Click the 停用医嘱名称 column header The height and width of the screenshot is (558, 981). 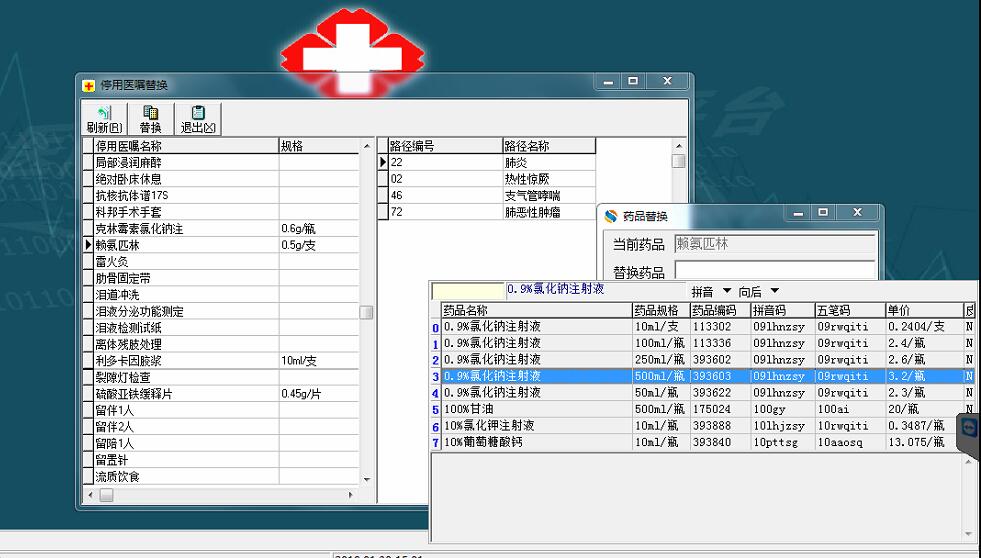[x=186, y=146]
